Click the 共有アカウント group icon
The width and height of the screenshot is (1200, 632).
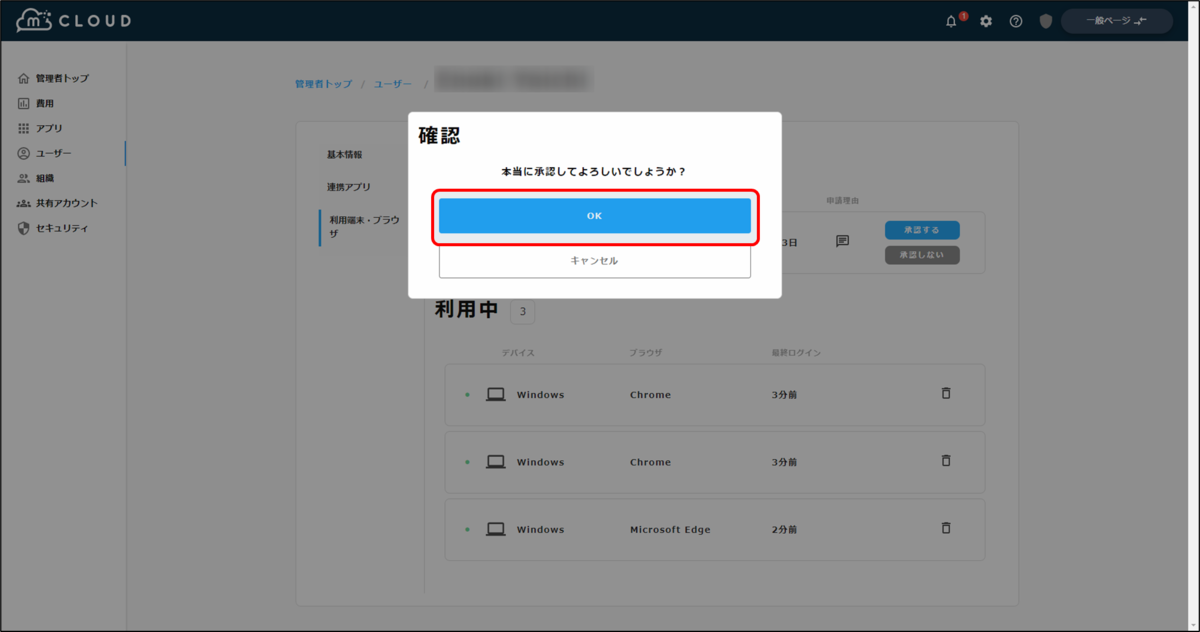coord(24,203)
